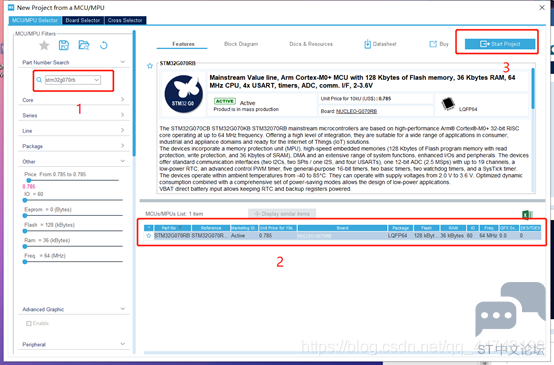Load saved searches folder icon
Viewport: 554px width, 365px height.
[x=84, y=45]
